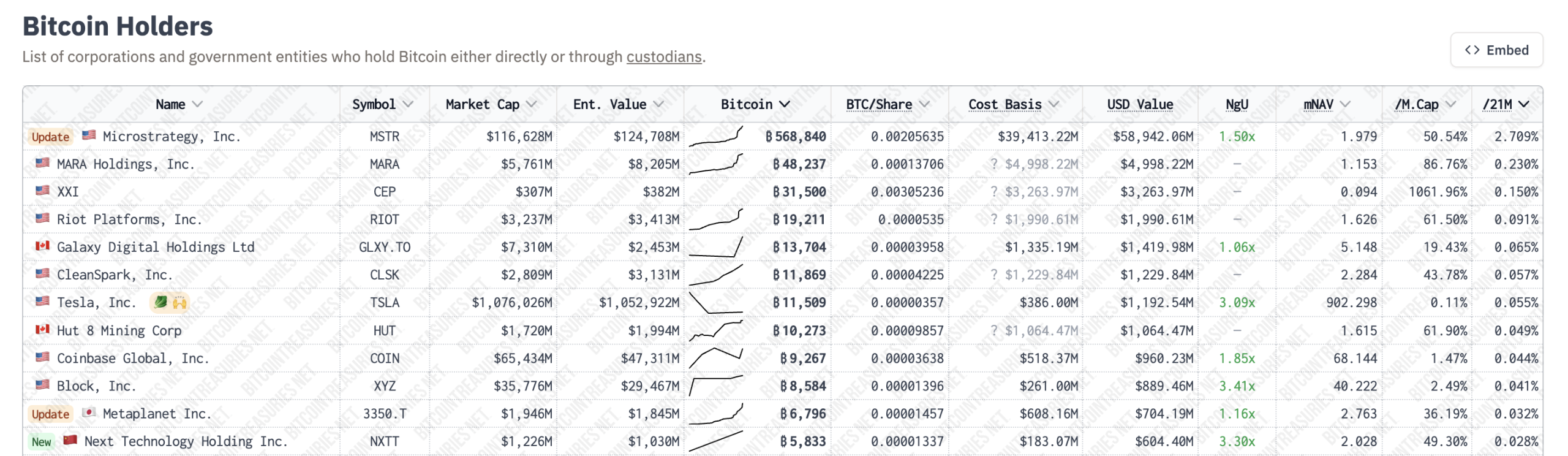Open Galaxy Digital sparkline chart
The width and height of the screenshot is (1568, 456).
pyautogui.click(x=716, y=247)
